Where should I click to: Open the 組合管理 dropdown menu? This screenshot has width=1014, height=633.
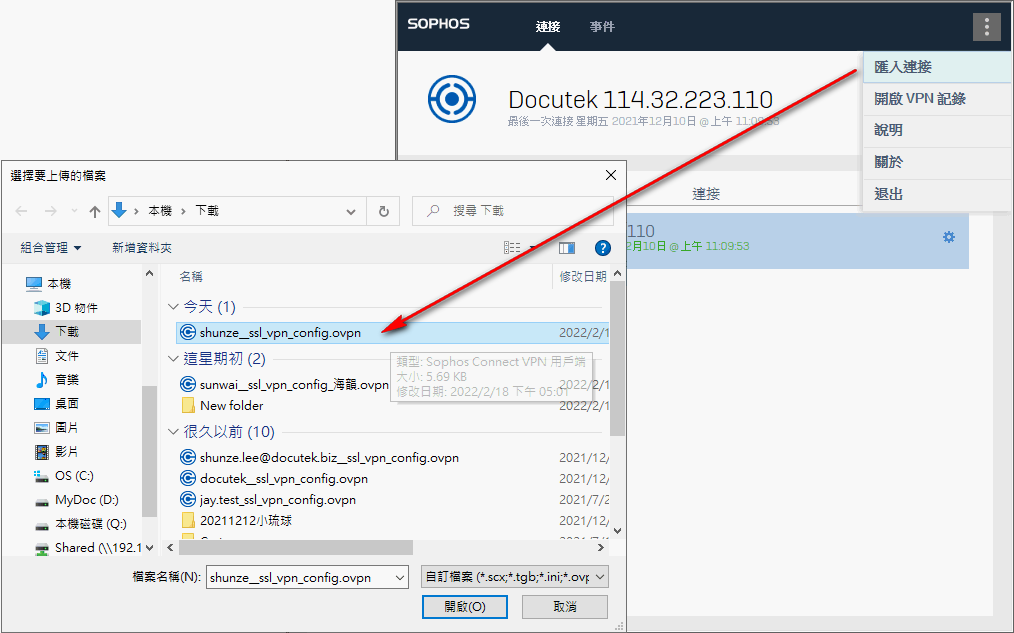[50, 248]
